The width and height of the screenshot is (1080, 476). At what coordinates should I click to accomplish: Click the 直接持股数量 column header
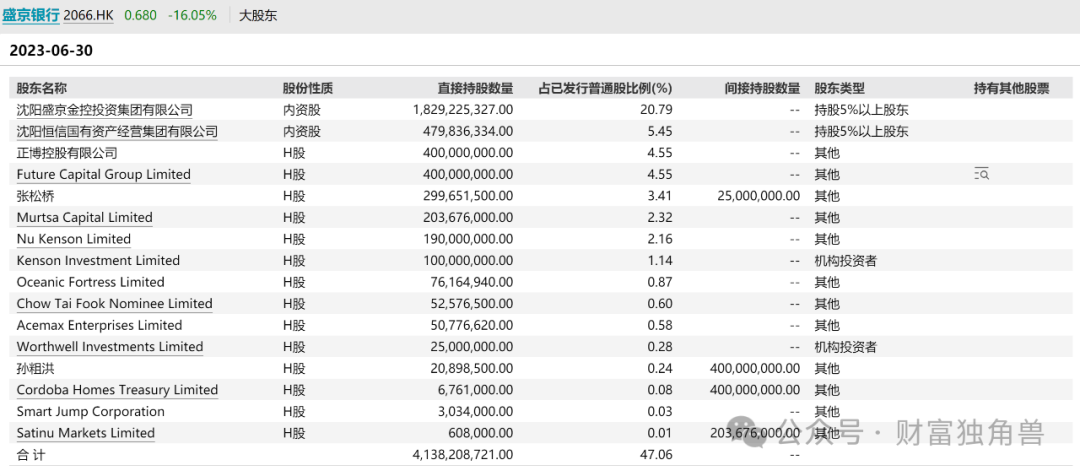[x=476, y=88]
